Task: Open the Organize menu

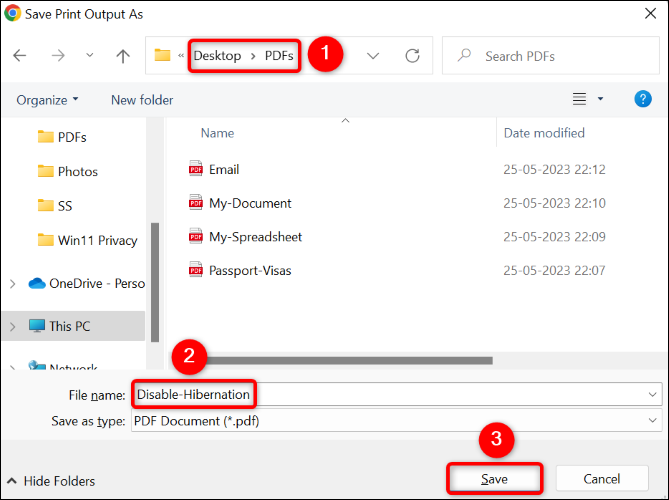Action: coord(47,100)
